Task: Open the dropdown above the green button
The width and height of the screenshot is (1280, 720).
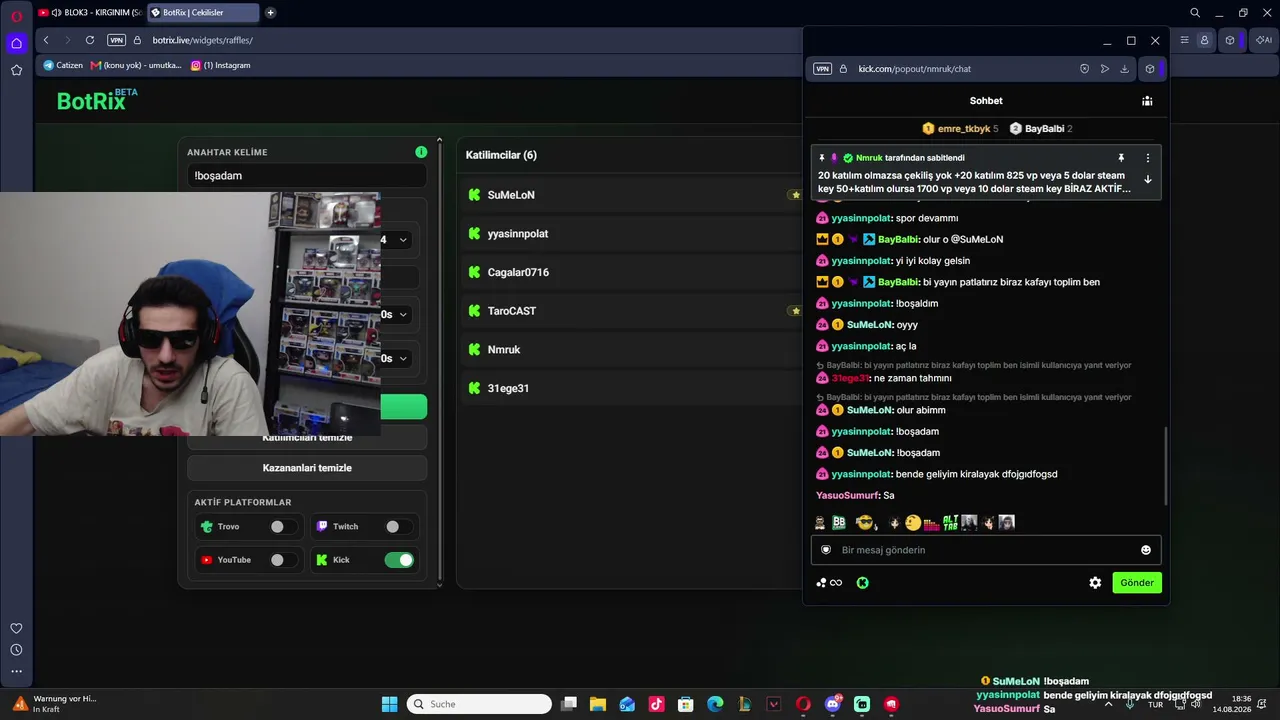Action: [397, 358]
